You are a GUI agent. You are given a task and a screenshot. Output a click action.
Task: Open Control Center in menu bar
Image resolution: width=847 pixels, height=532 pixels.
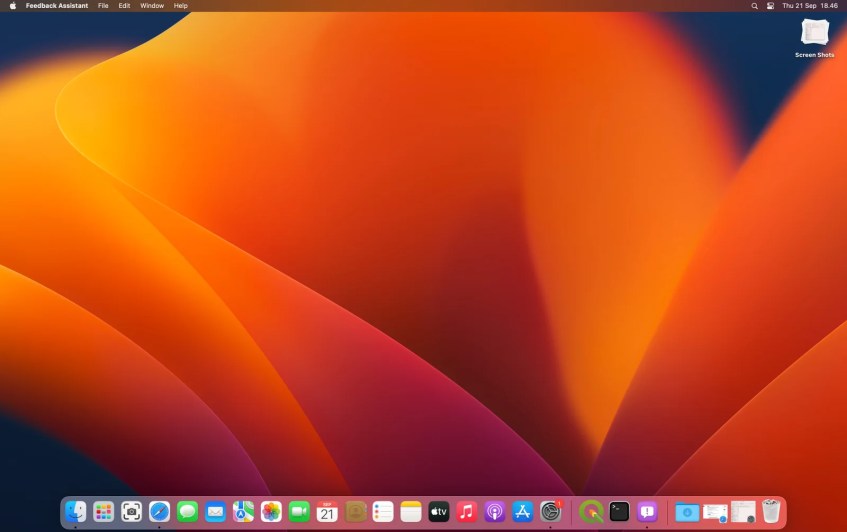point(770,5)
